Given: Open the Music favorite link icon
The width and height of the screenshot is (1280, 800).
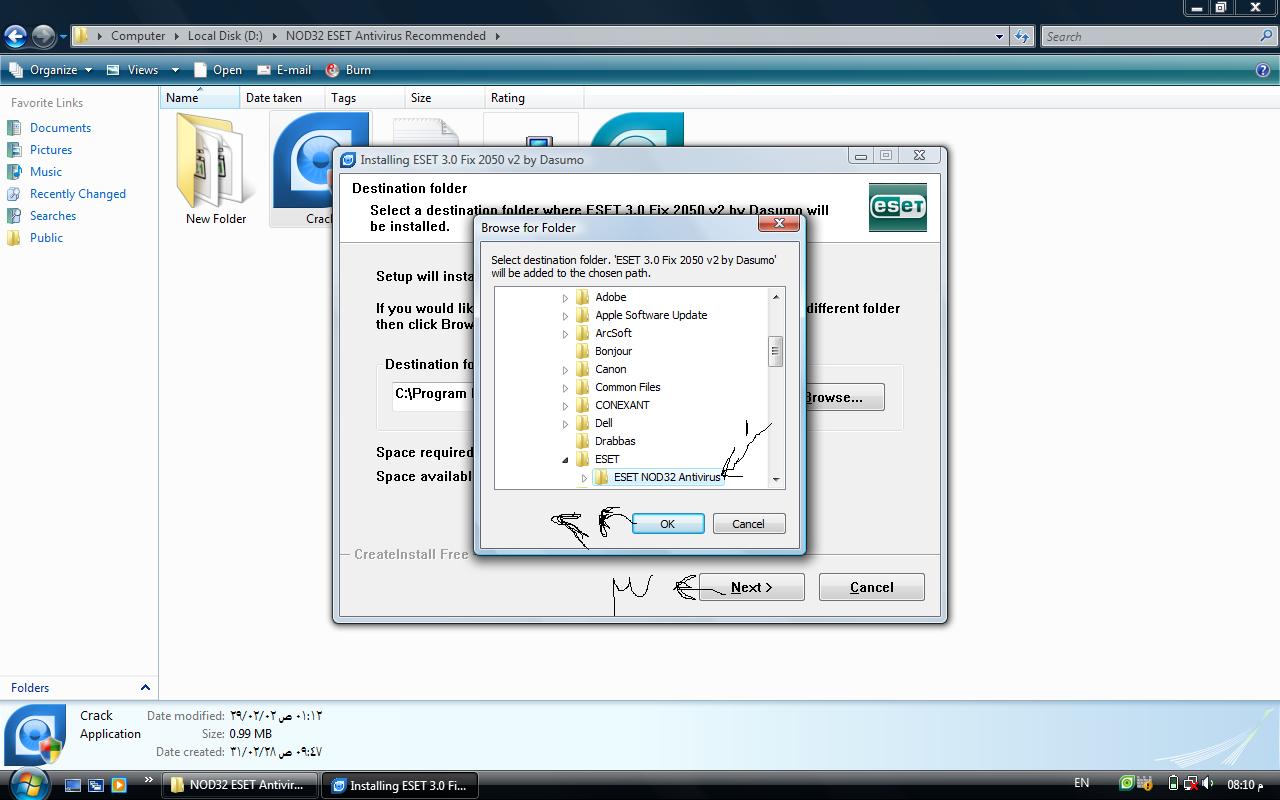Looking at the screenshot, I should [x=14, y=172].
